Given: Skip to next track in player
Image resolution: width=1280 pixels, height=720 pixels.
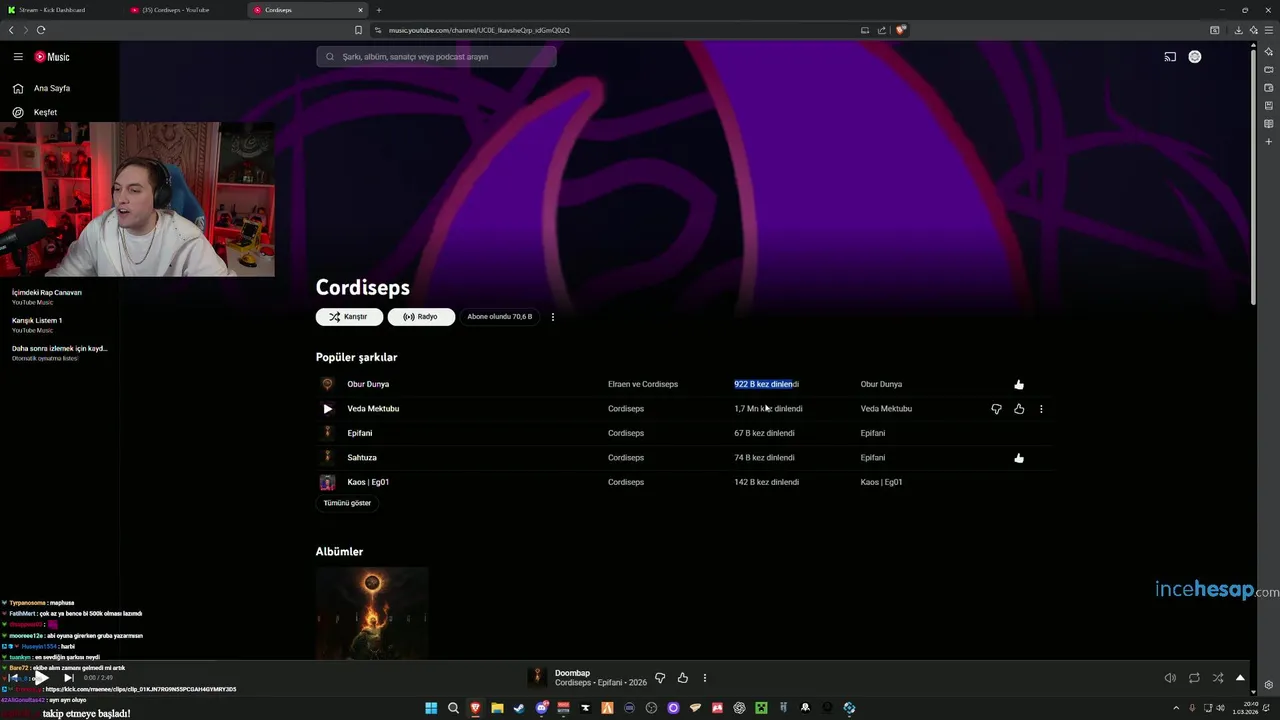Looking at the screenshot, I should pyautogui.click(x=68, y=678).
